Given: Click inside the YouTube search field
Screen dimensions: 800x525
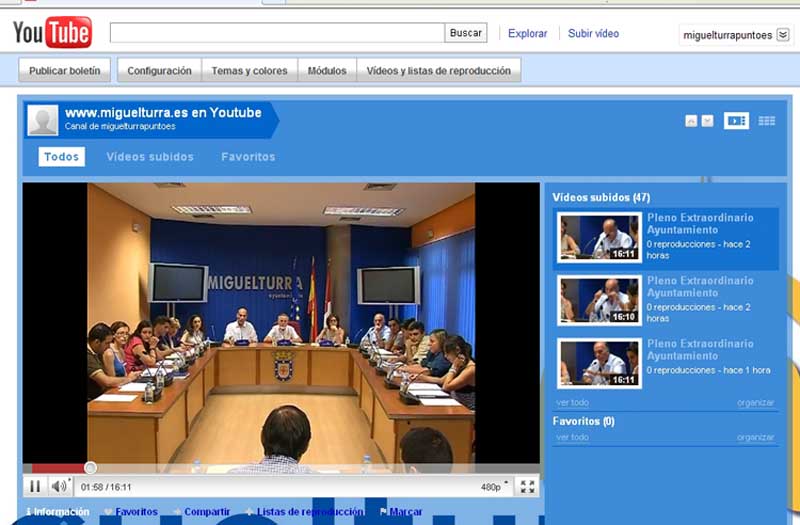Looking at the screenshot, I should pos(276,33).
